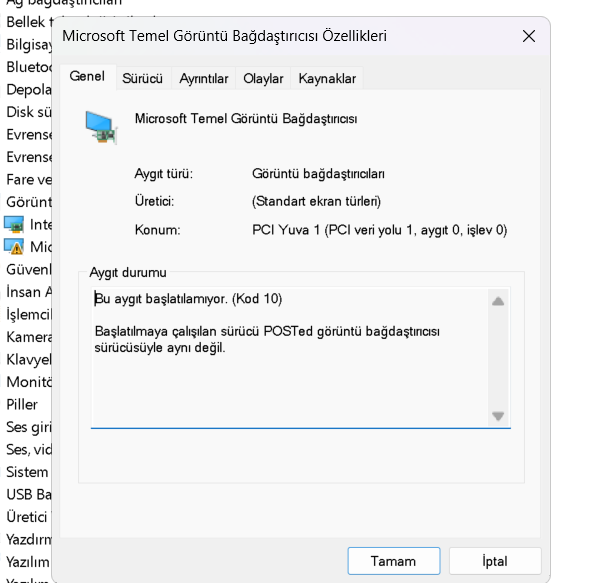This screenshot has width=616, height=583.
Task: Open the Ayrıntılar tab
Action: coord(204,79)
